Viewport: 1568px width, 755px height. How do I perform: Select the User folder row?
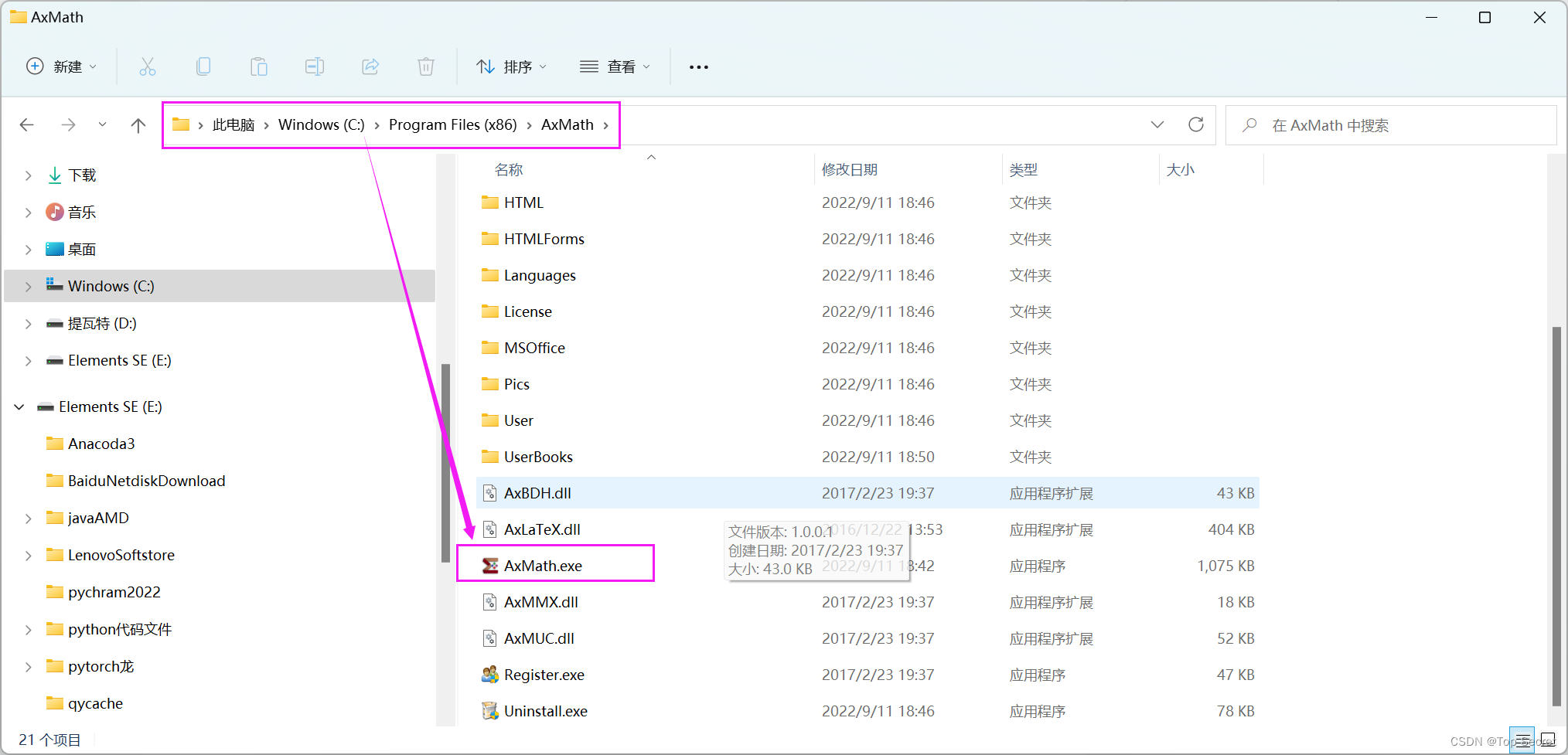tap(868, 420)
